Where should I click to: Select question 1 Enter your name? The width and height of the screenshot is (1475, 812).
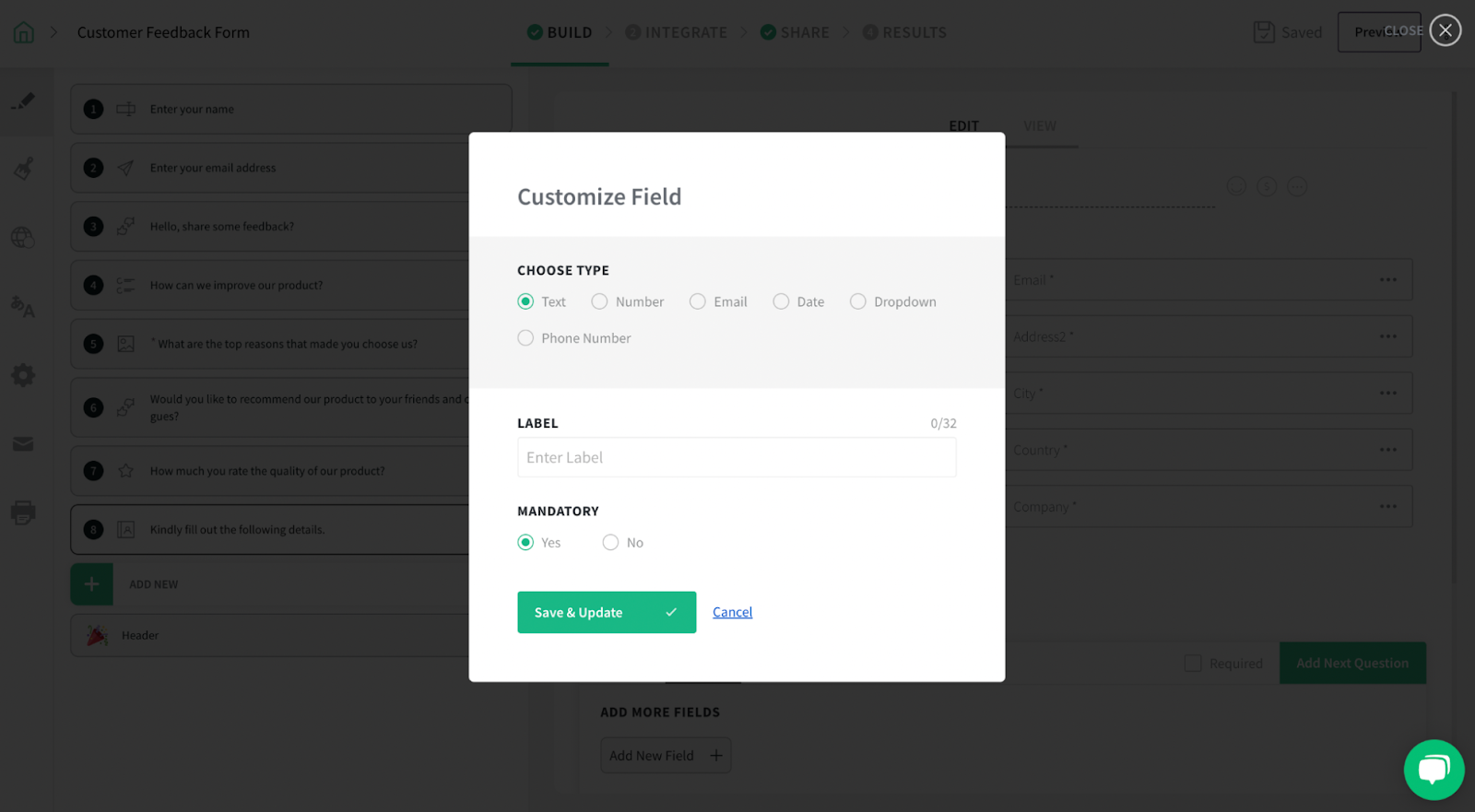pyautogui.click(x=291, y=109)
